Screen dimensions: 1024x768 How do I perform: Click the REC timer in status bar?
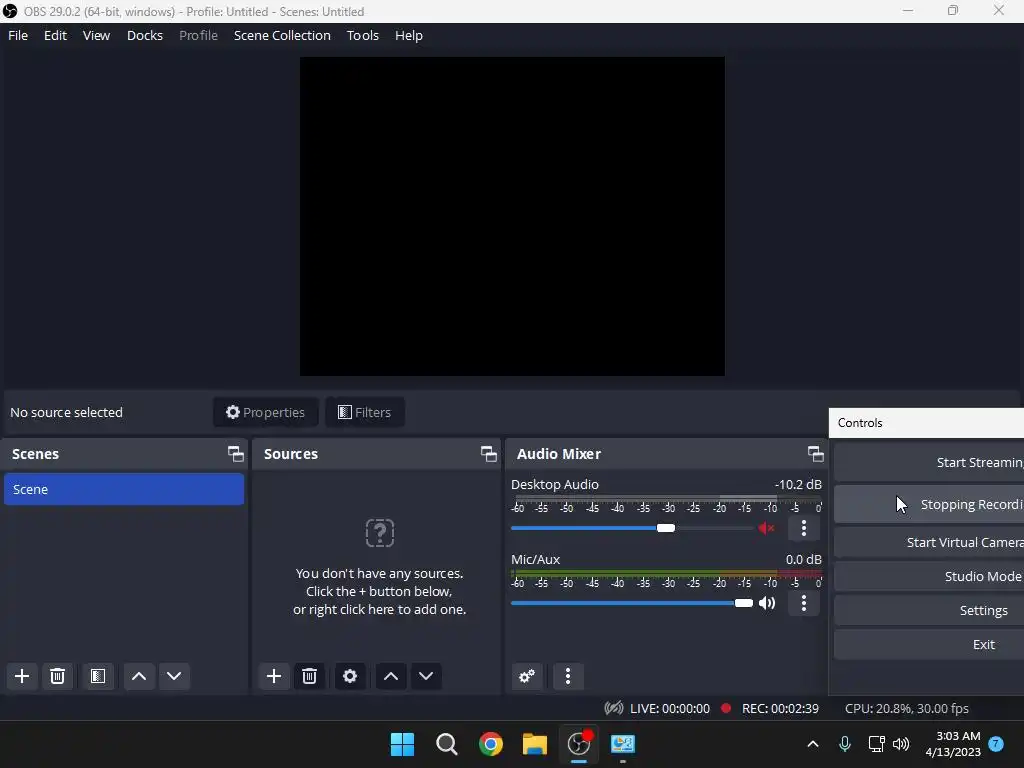tap(780, 709)
